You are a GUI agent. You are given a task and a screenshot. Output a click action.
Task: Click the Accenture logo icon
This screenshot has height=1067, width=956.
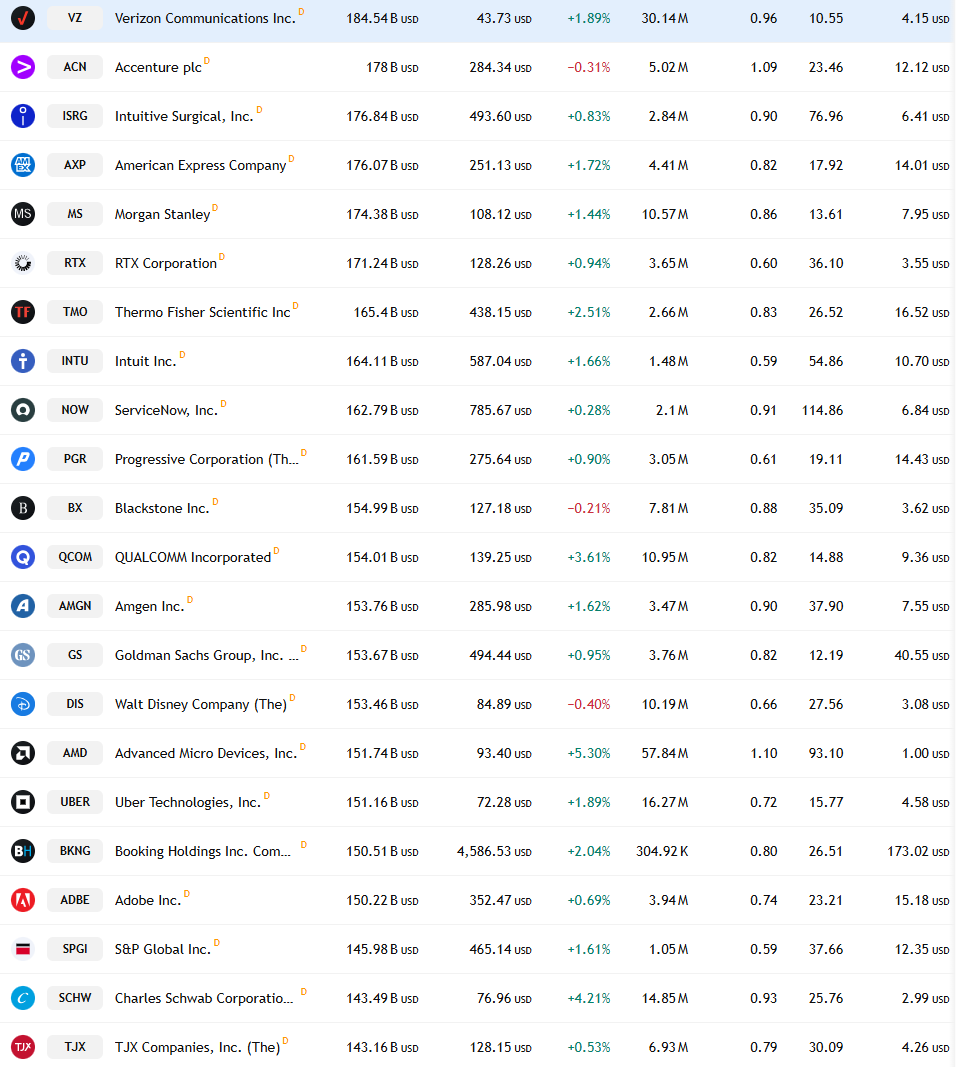22,67
